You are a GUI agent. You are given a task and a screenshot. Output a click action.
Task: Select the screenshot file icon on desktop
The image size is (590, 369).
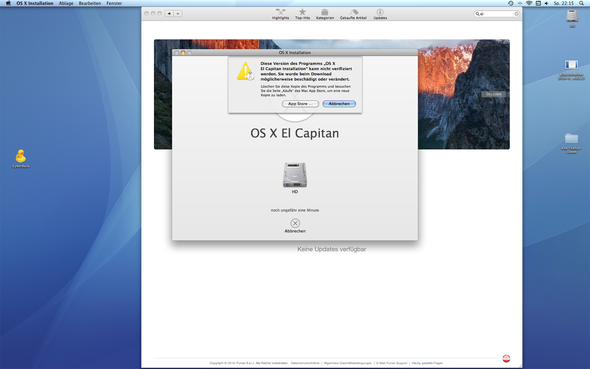571,70
